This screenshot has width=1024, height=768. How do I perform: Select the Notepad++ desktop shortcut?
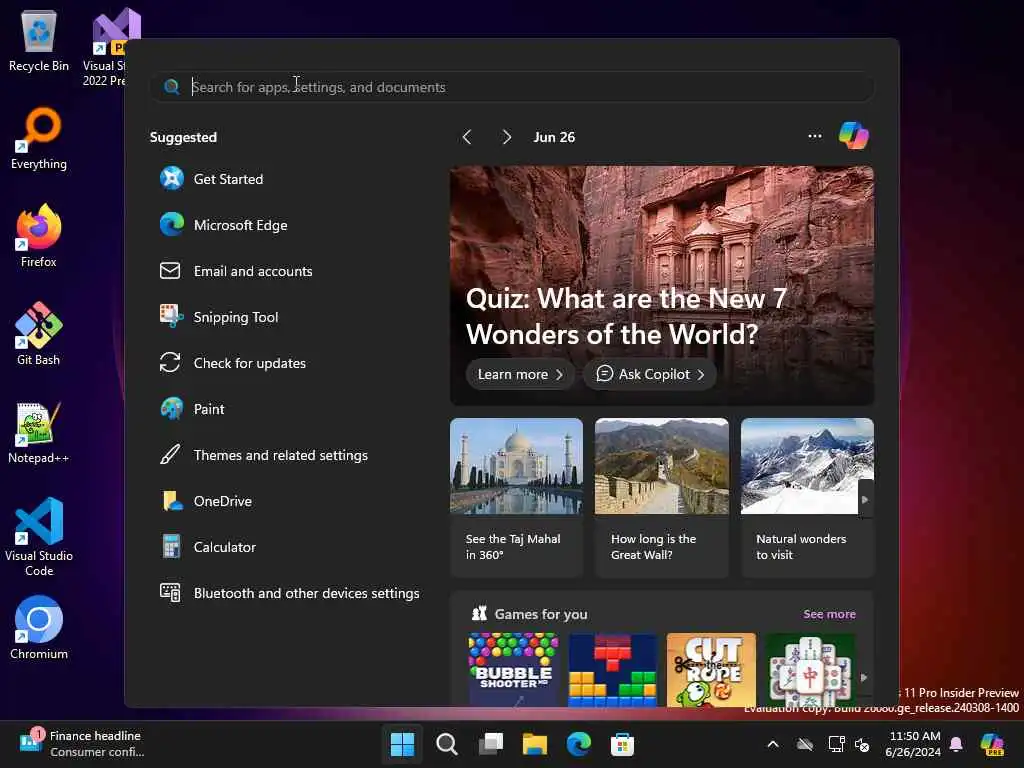coord(39,432)
